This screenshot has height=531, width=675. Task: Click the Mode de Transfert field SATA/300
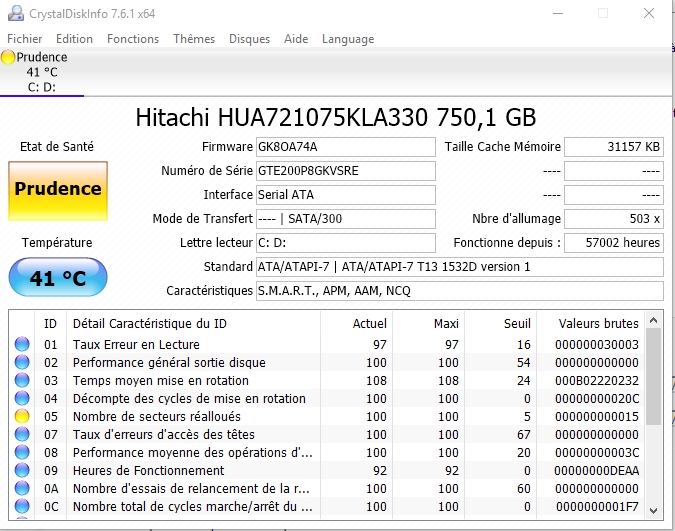(346, 219)
